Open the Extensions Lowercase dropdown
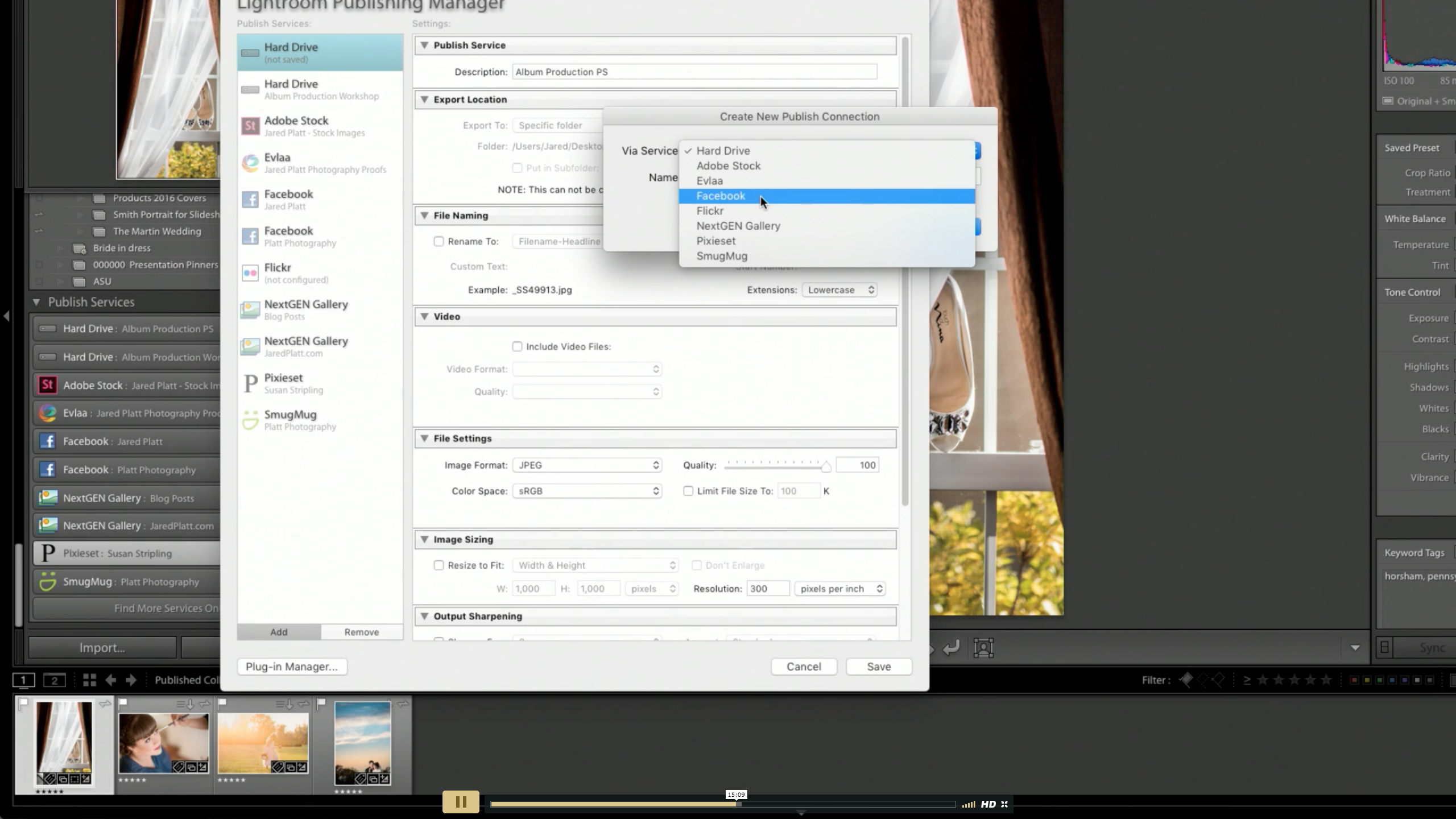This screenshot has width=1456, height=819. pos(839,290)
